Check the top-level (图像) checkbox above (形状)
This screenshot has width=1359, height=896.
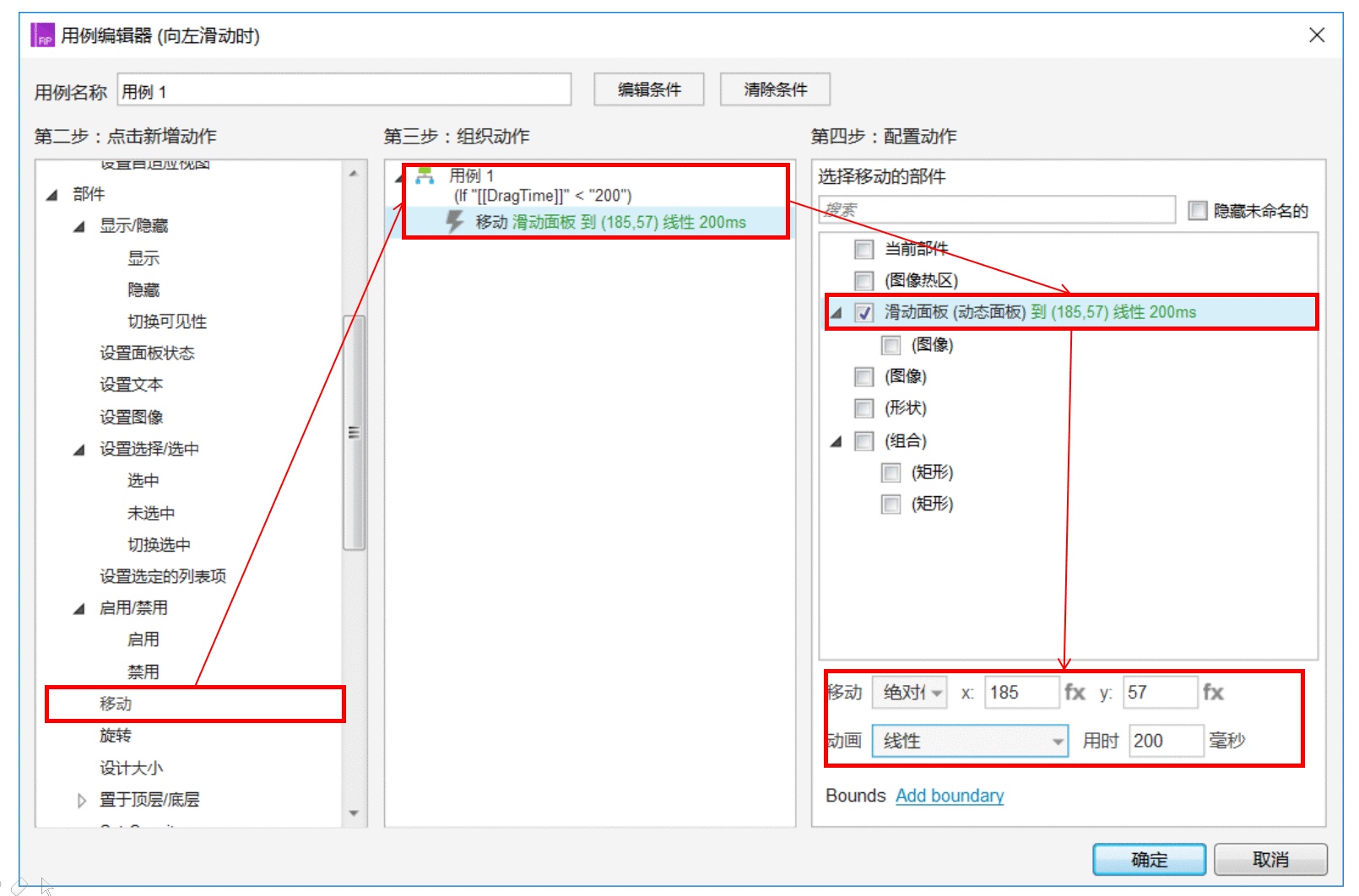[x=864, y=376]
